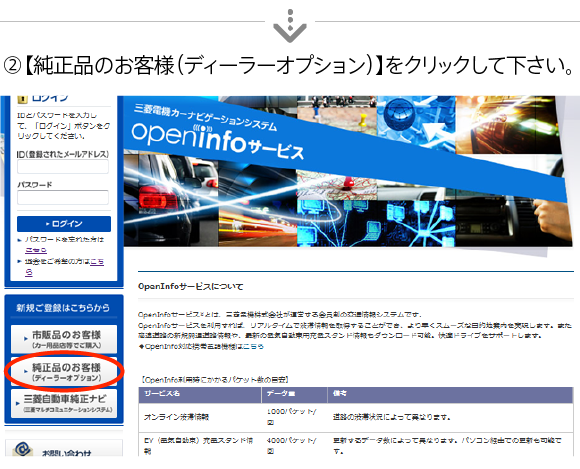The height and width of the screenshot is (469, 580).
Task: Click the openinfoサービス banner image
Action: pos(348,172)
